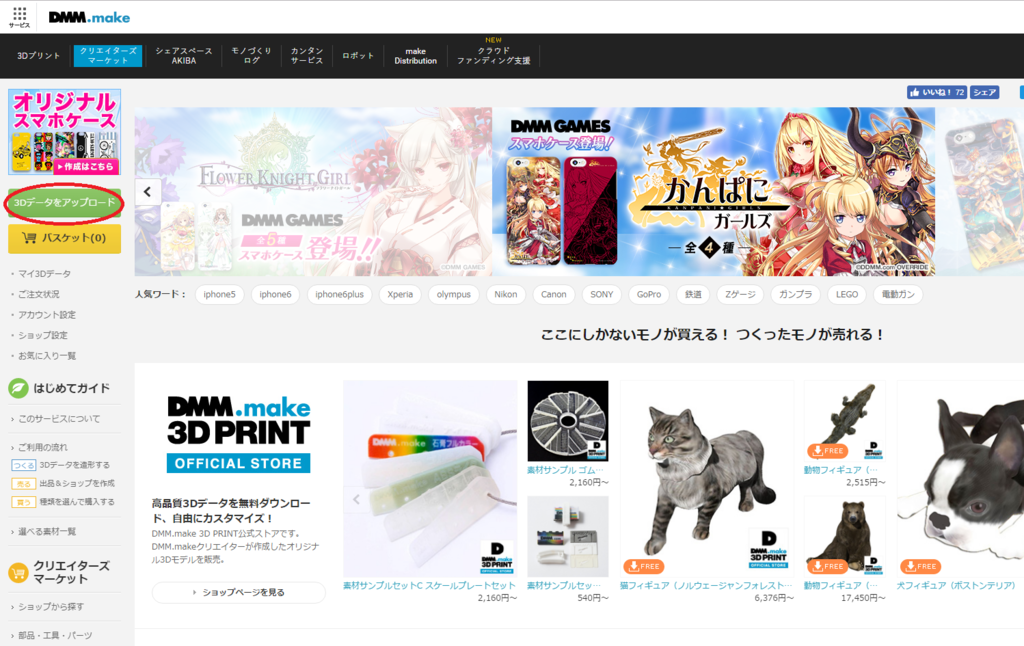The image size is (1024, 646).
Task: Select the SONY keyword tag
Action: point(602,295)
